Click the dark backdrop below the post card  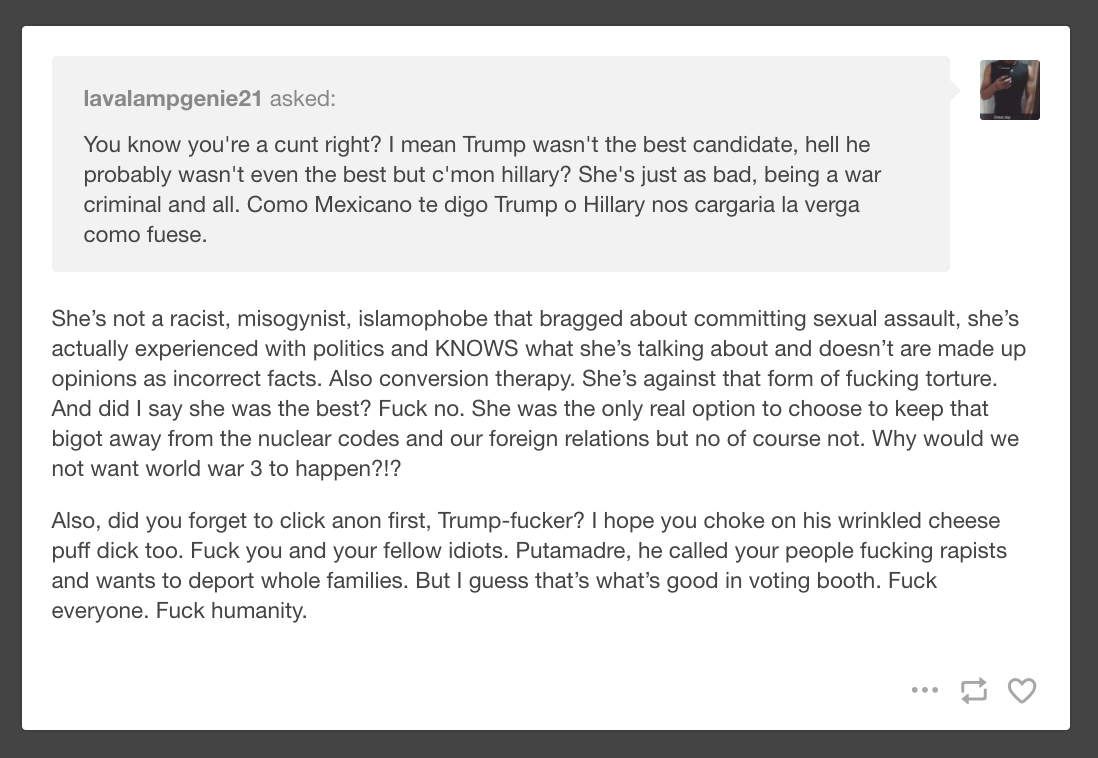549,745
